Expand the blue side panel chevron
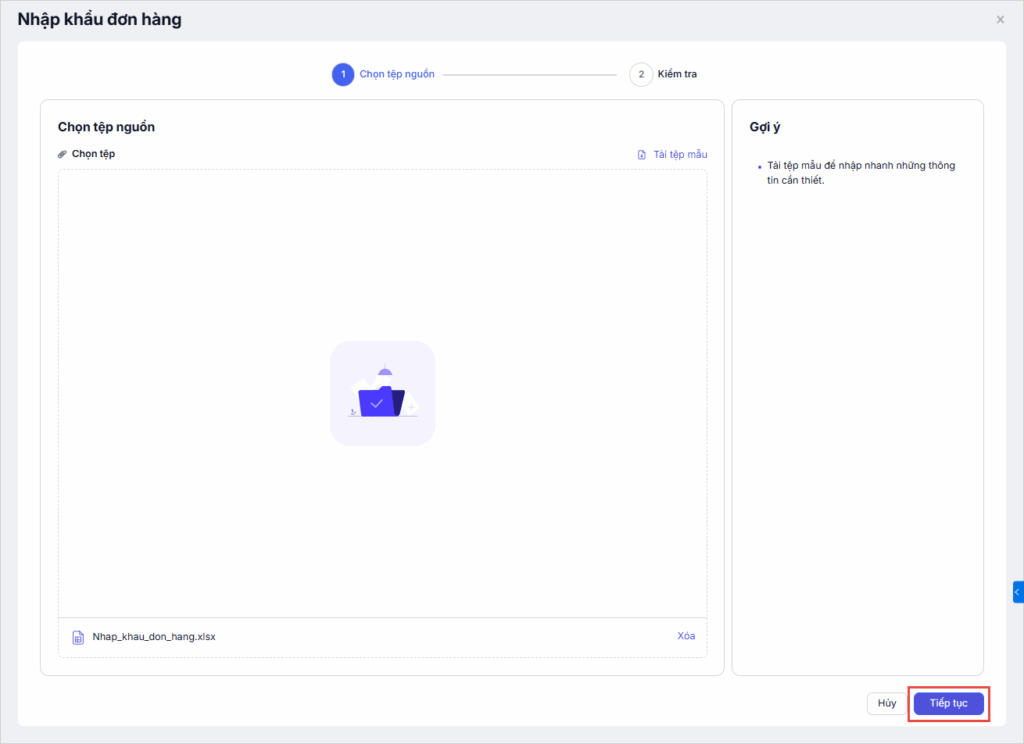Viewport: 1024px width, 744px height. click(x=1017, y=592)
